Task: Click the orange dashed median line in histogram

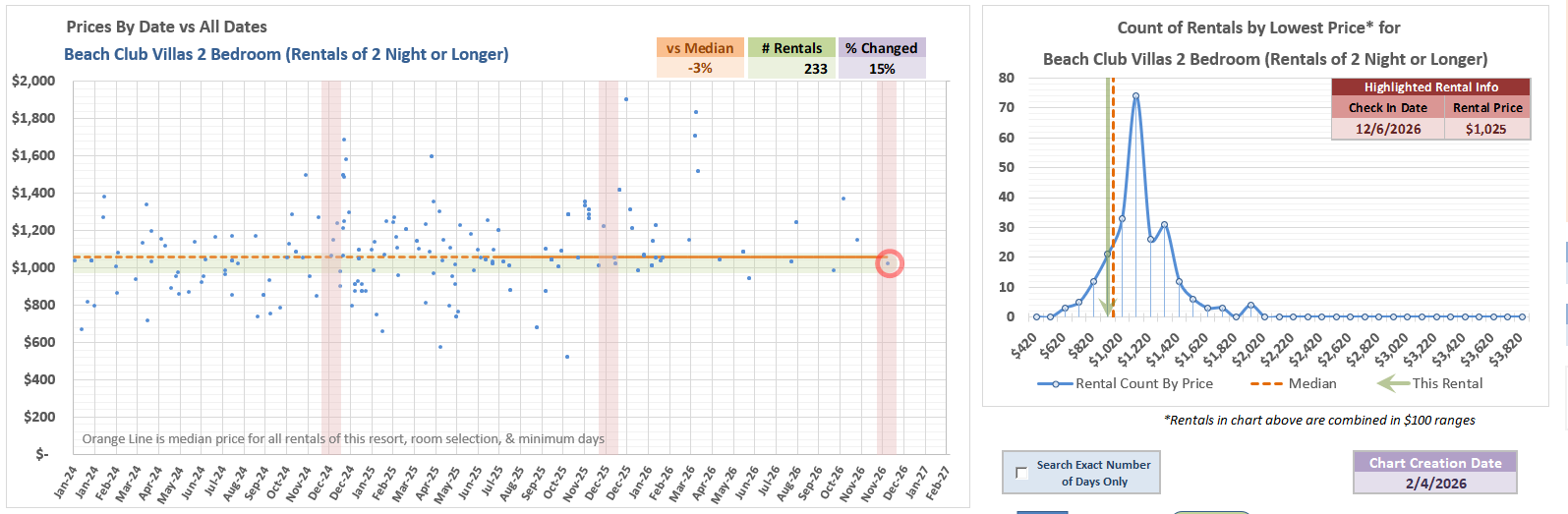Action: click(1113, 197)
